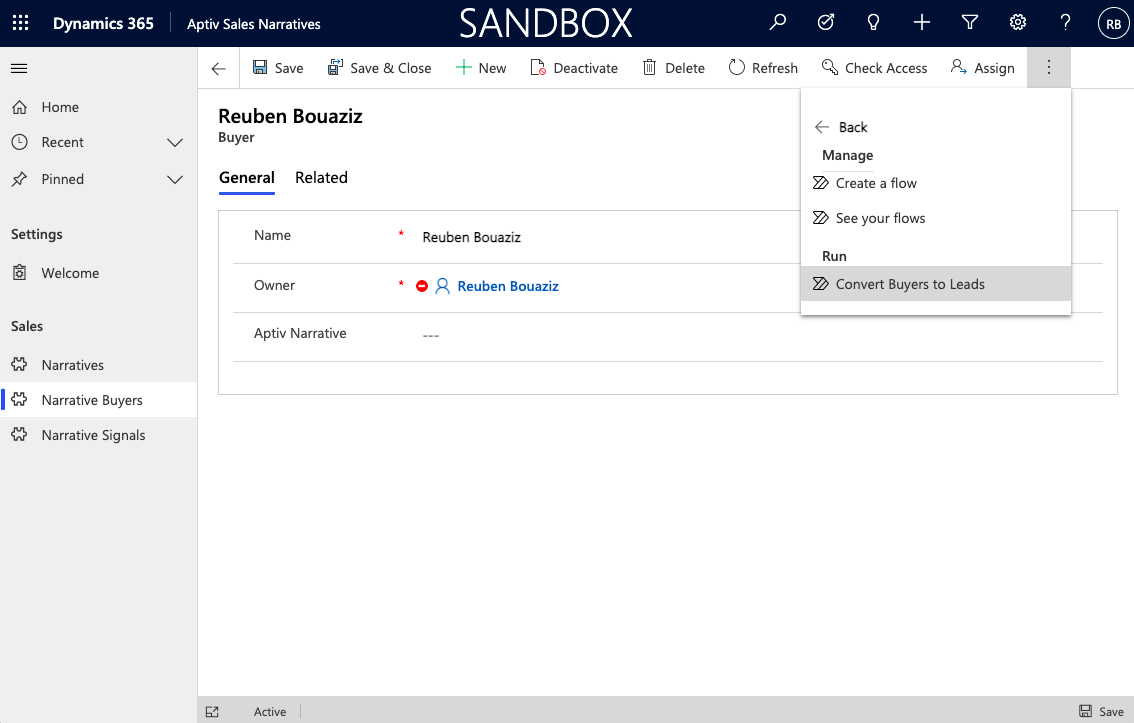Close the more commands overflow menu
The height and width of the screenshot is (723, 1134).
pyautogui.click(x=1049, y=68)
